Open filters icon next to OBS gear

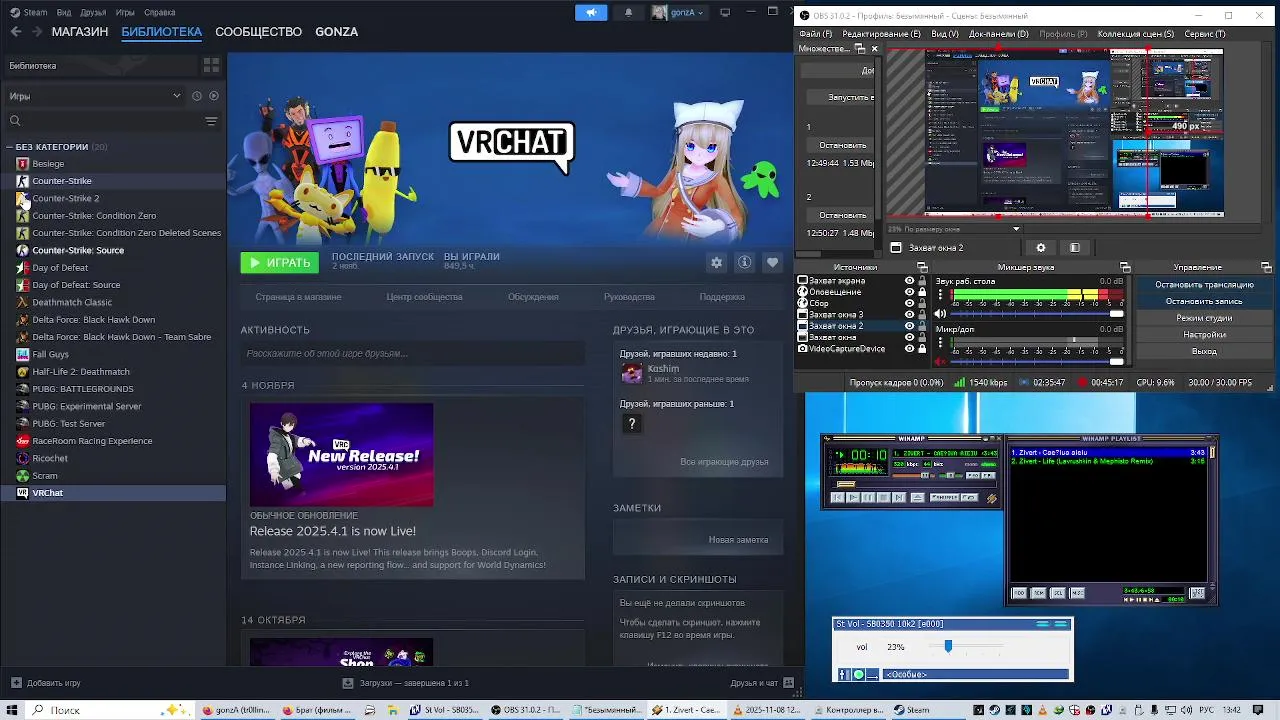[1075, 248]
